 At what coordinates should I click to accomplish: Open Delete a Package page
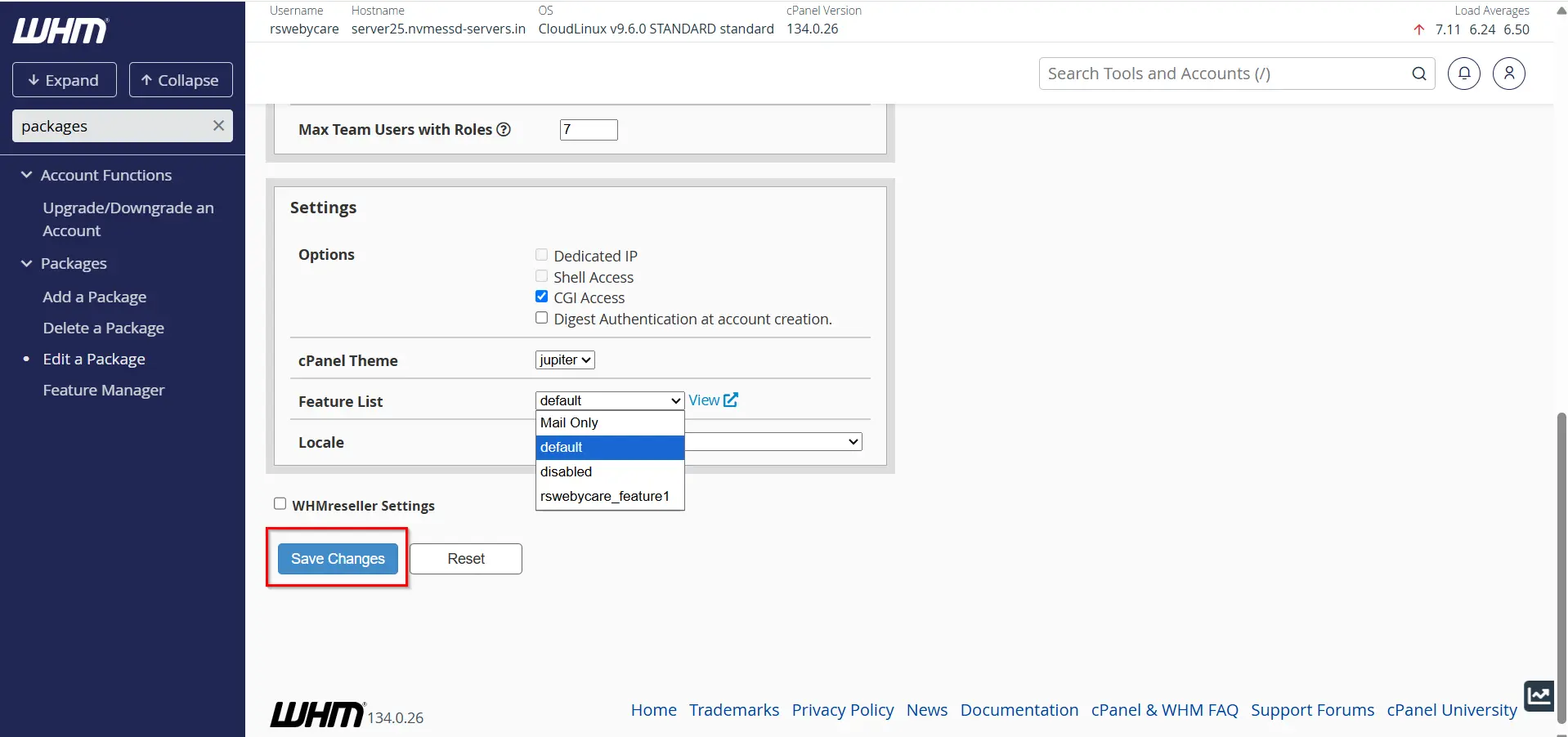click(x=104, y=328)
